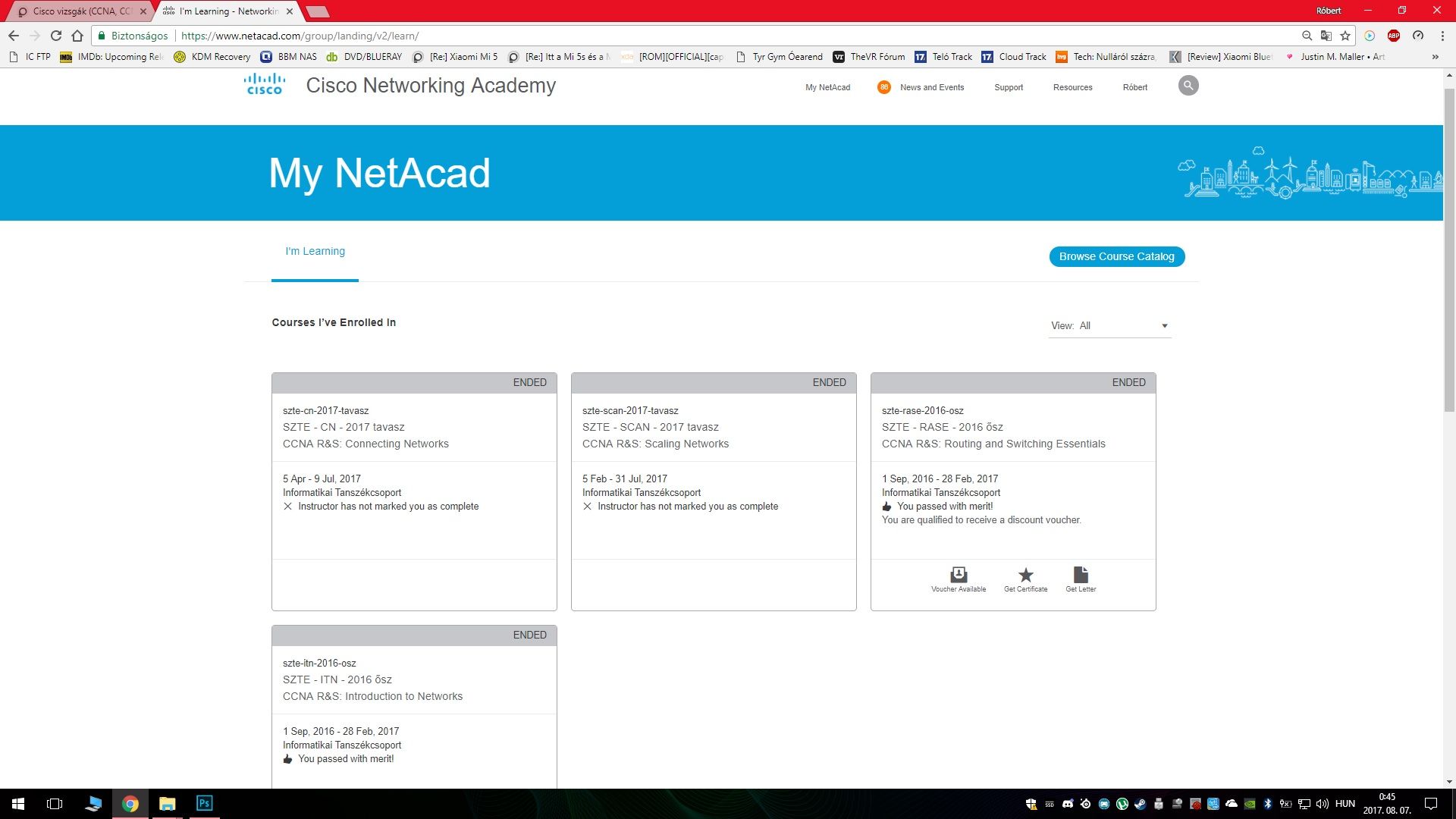Viewport: 1456px width, 819px height.
Task: Click the HUN input language indicator
Action: click(1345, 804)
